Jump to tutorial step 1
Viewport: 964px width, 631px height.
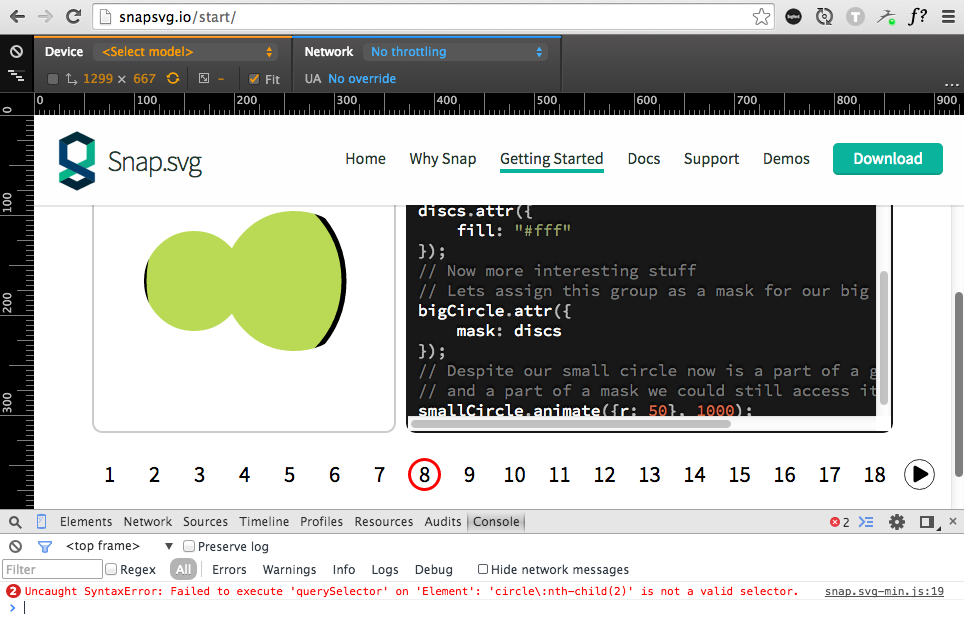click(109, 475)
